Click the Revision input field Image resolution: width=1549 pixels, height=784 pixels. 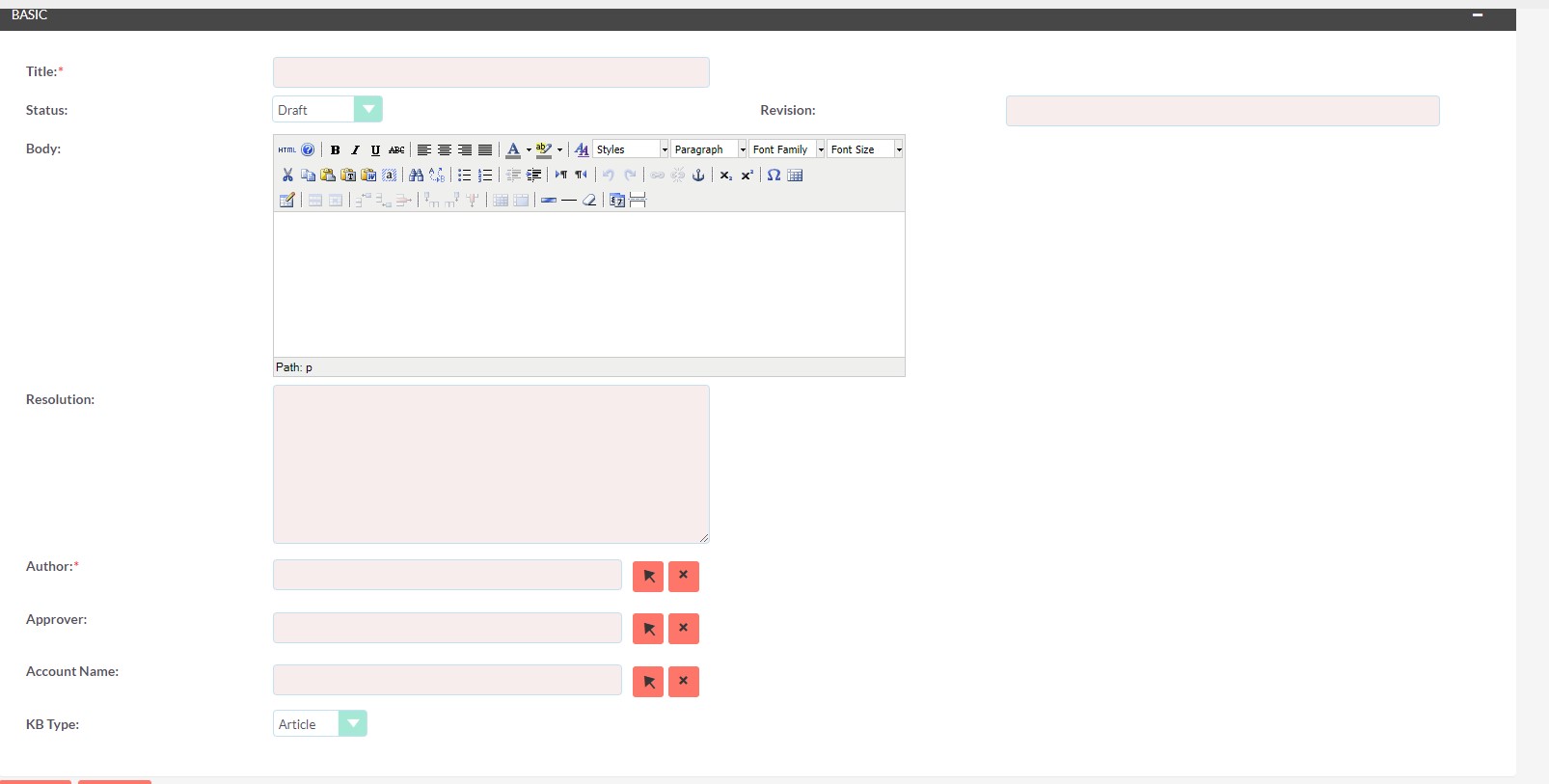click(x=1222, y=111)
